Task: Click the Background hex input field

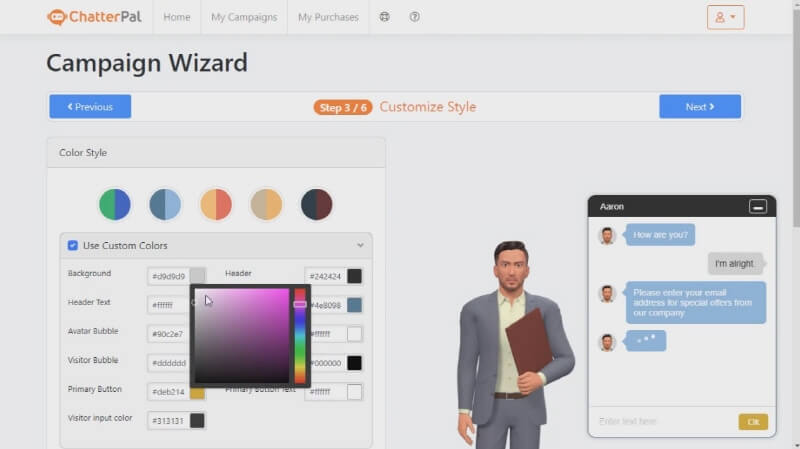Action: 168,276
